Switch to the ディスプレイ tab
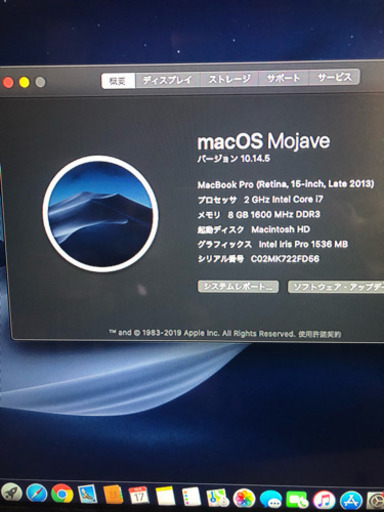Viewport: 384px width, 512px height. [x=168, y=80]
